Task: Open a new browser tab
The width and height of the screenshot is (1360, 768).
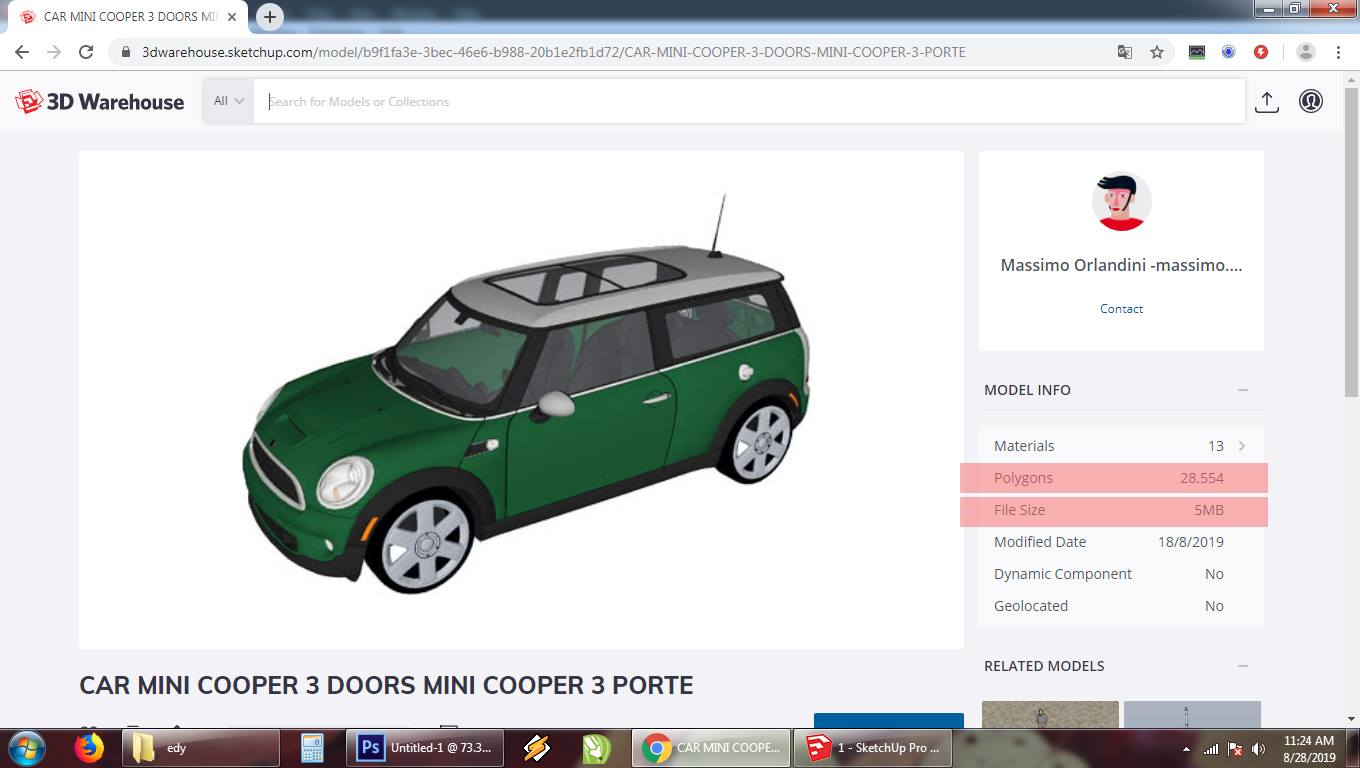Action: [270, 17]
